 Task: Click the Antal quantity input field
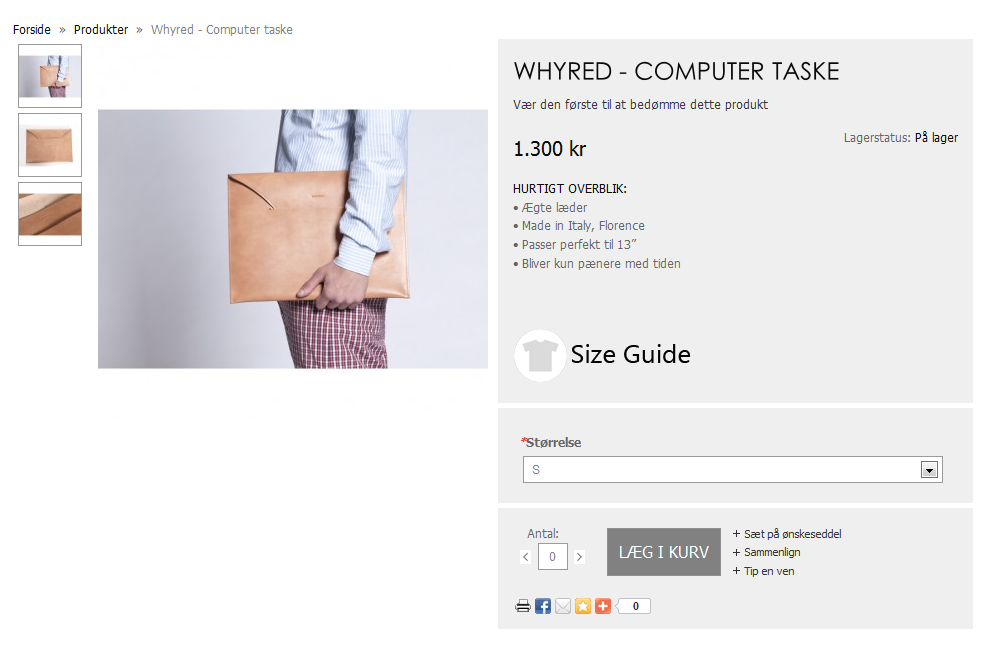(x=553, y=556)
